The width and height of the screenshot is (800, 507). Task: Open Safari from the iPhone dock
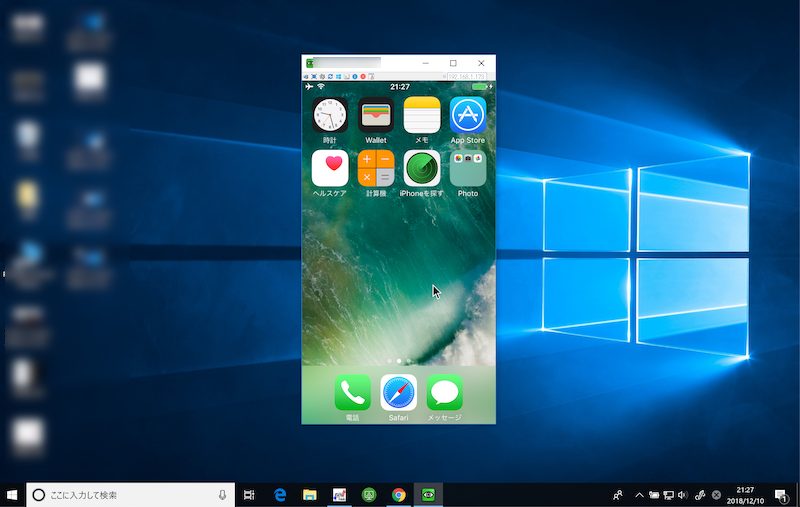[x=398, y=393]
